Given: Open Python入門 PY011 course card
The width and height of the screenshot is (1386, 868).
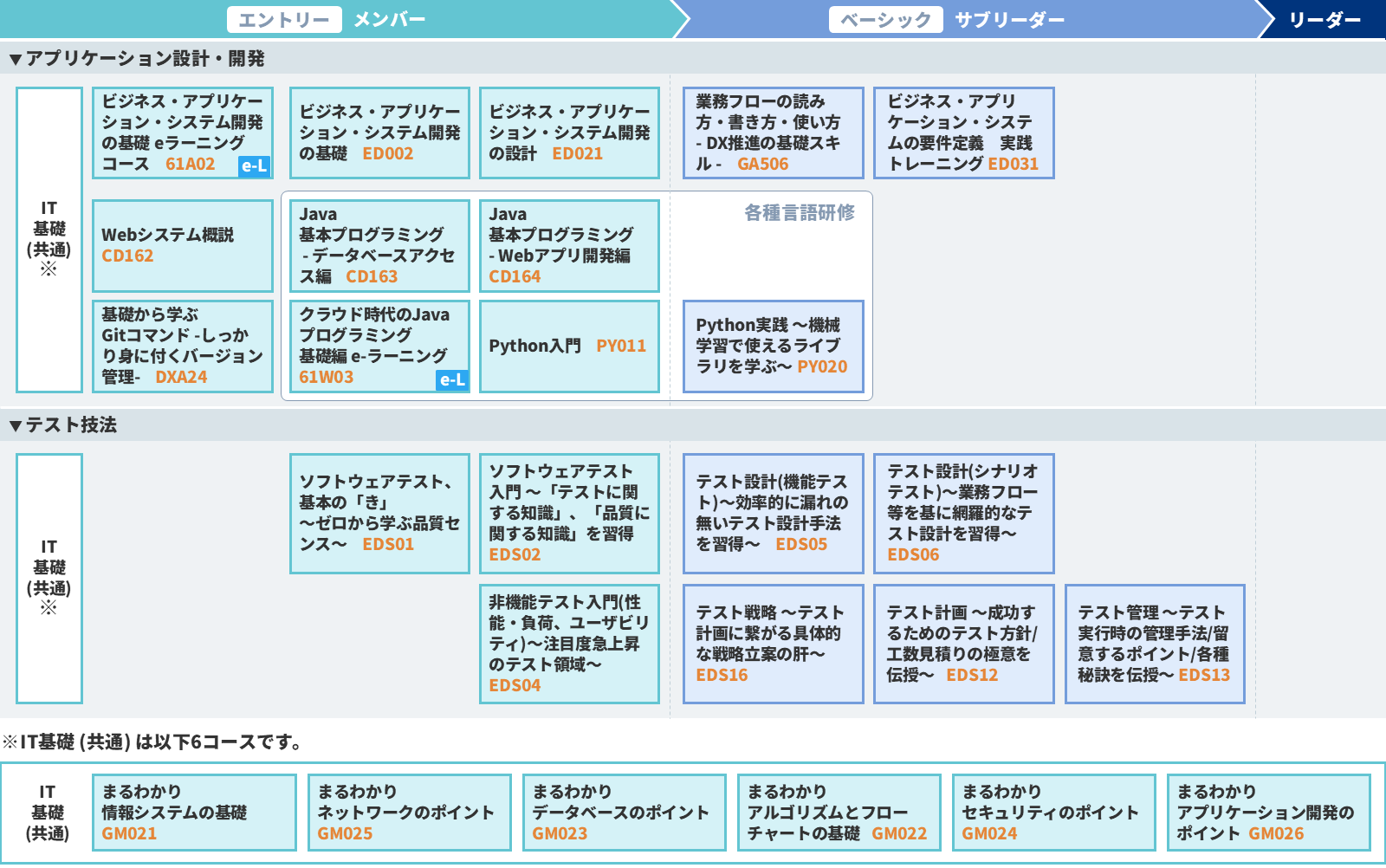Looking at the screenshot, I should (x=569, y=347).
